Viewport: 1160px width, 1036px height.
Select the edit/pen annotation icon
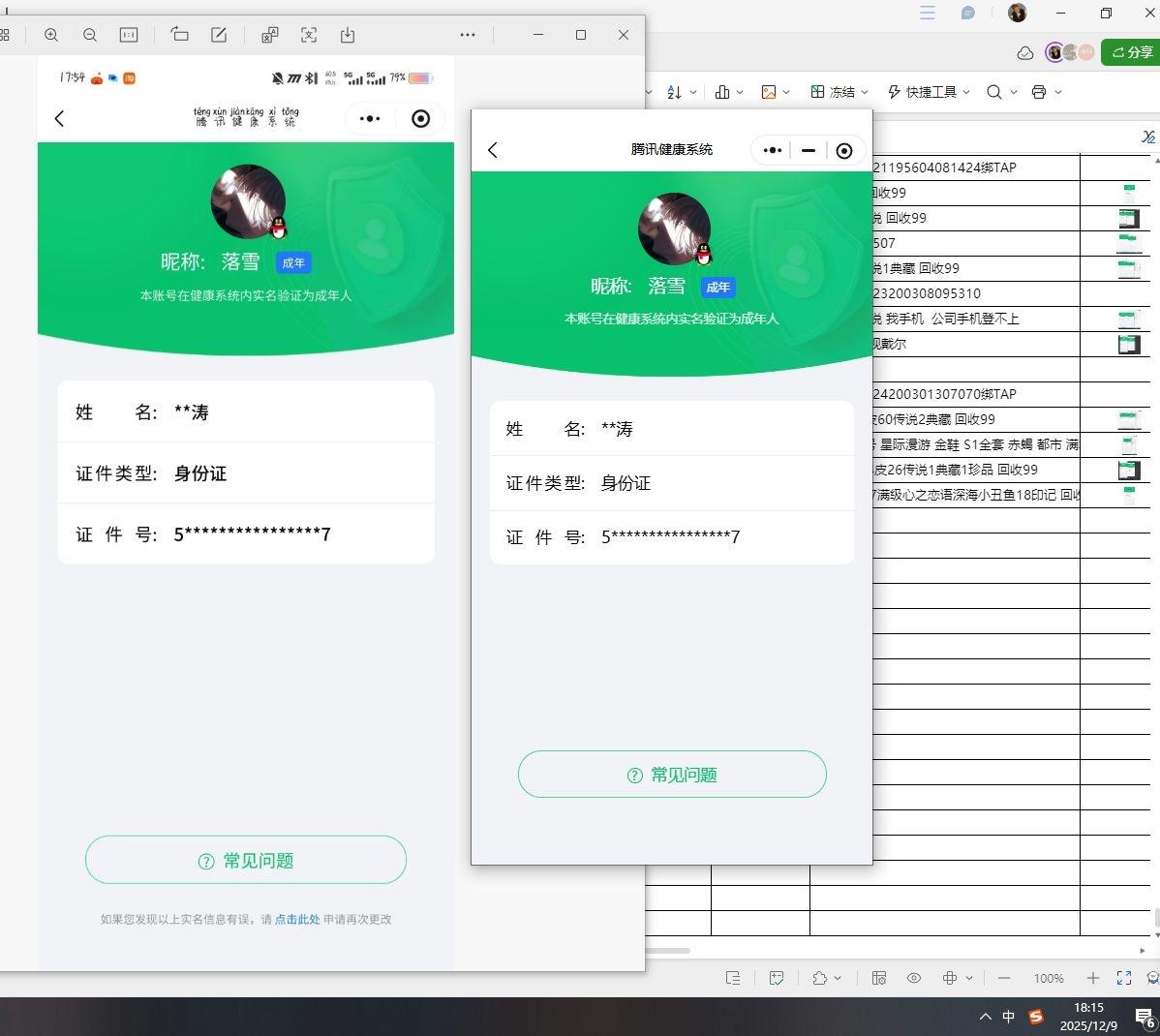click(219, 35)
